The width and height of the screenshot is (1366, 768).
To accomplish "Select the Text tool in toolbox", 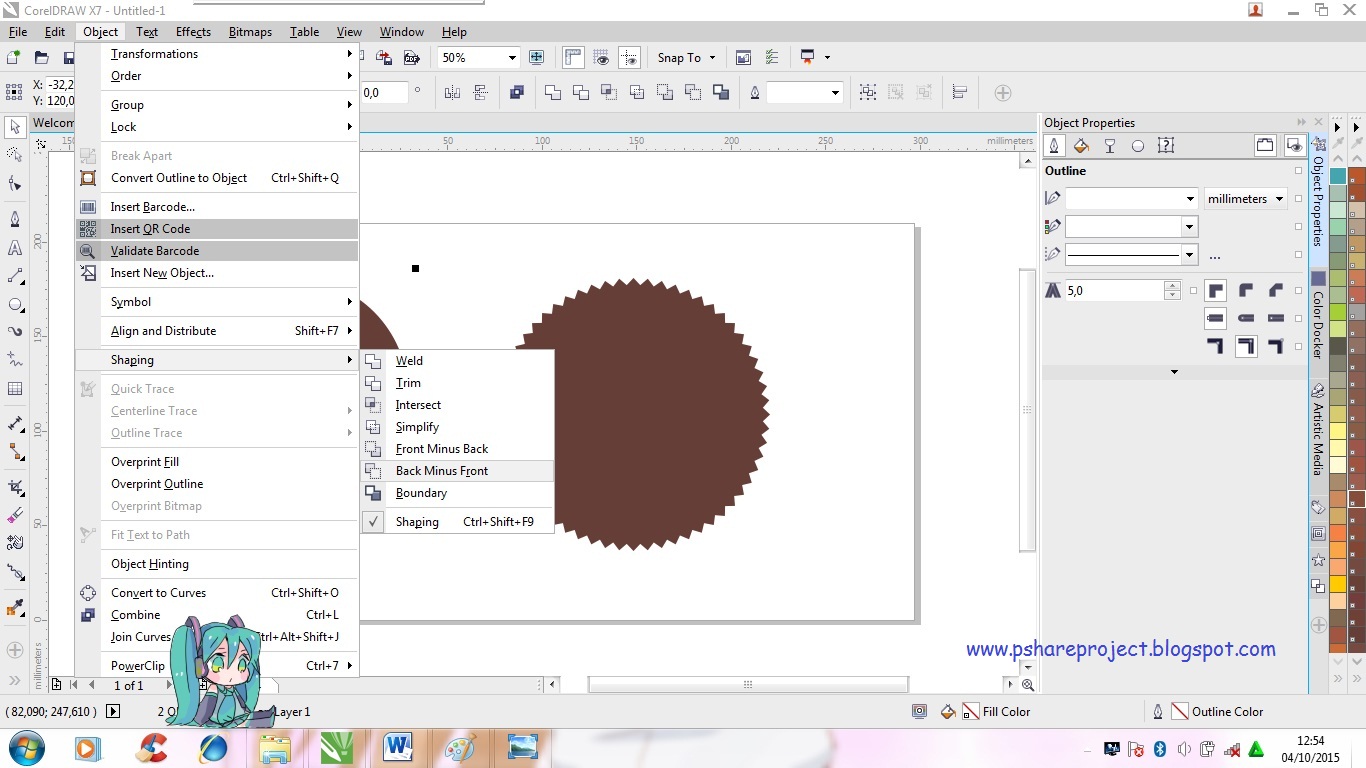I will coord(15,248).
